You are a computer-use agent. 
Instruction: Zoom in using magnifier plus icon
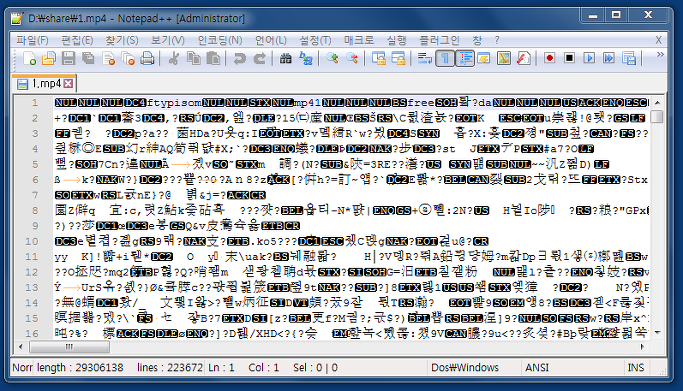[332, 58]
